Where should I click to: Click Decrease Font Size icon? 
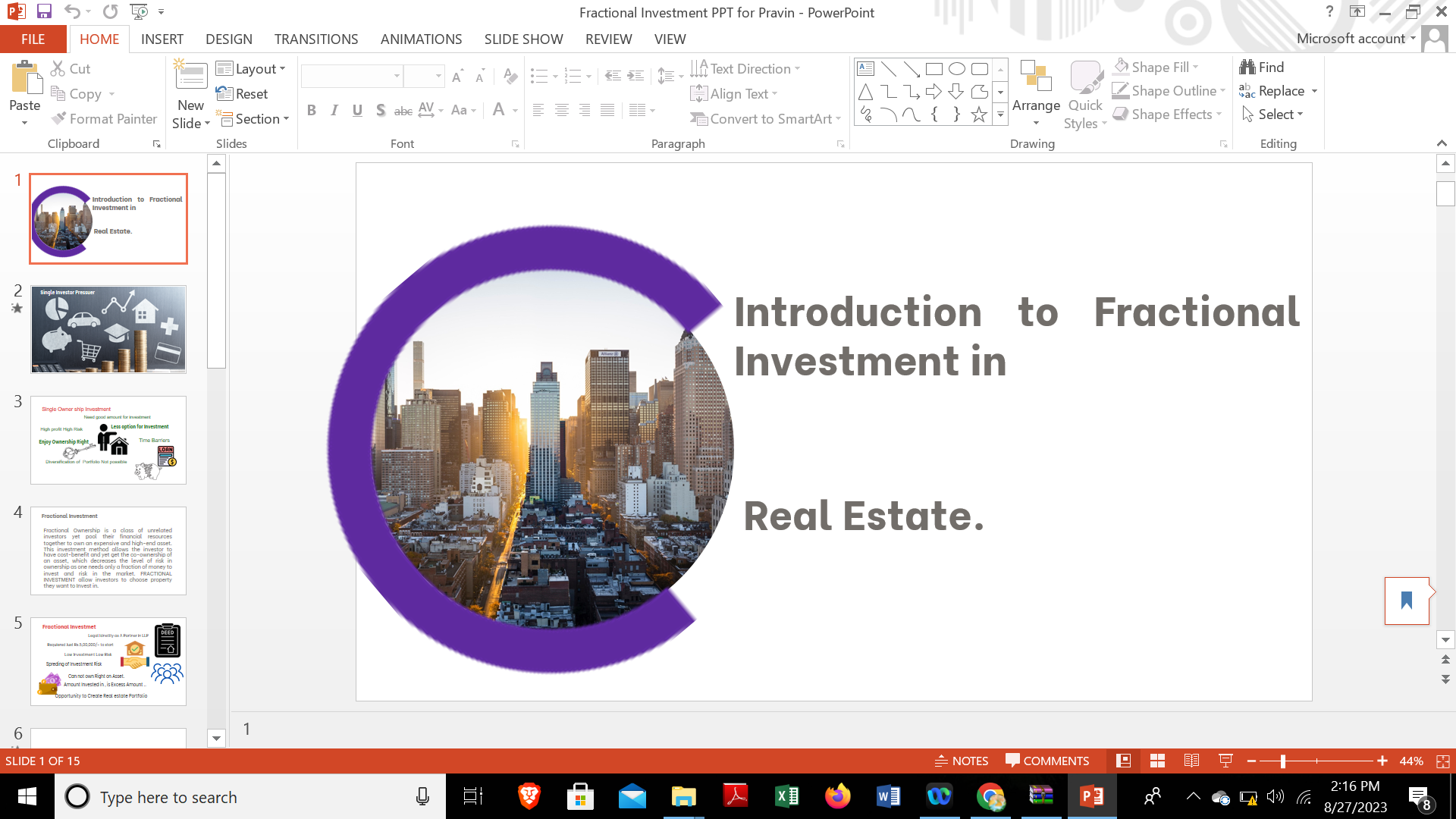pos(480,76)
